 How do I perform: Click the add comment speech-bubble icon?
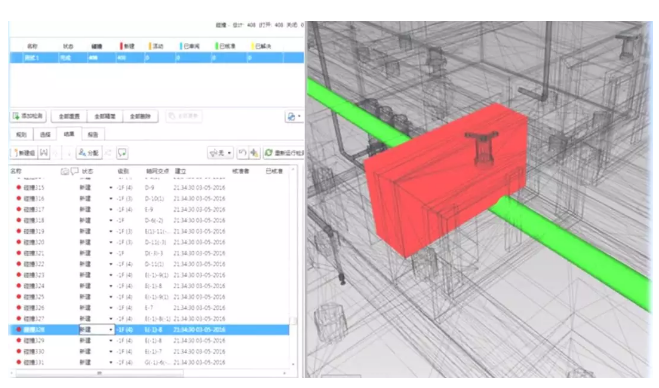(122, 153)
